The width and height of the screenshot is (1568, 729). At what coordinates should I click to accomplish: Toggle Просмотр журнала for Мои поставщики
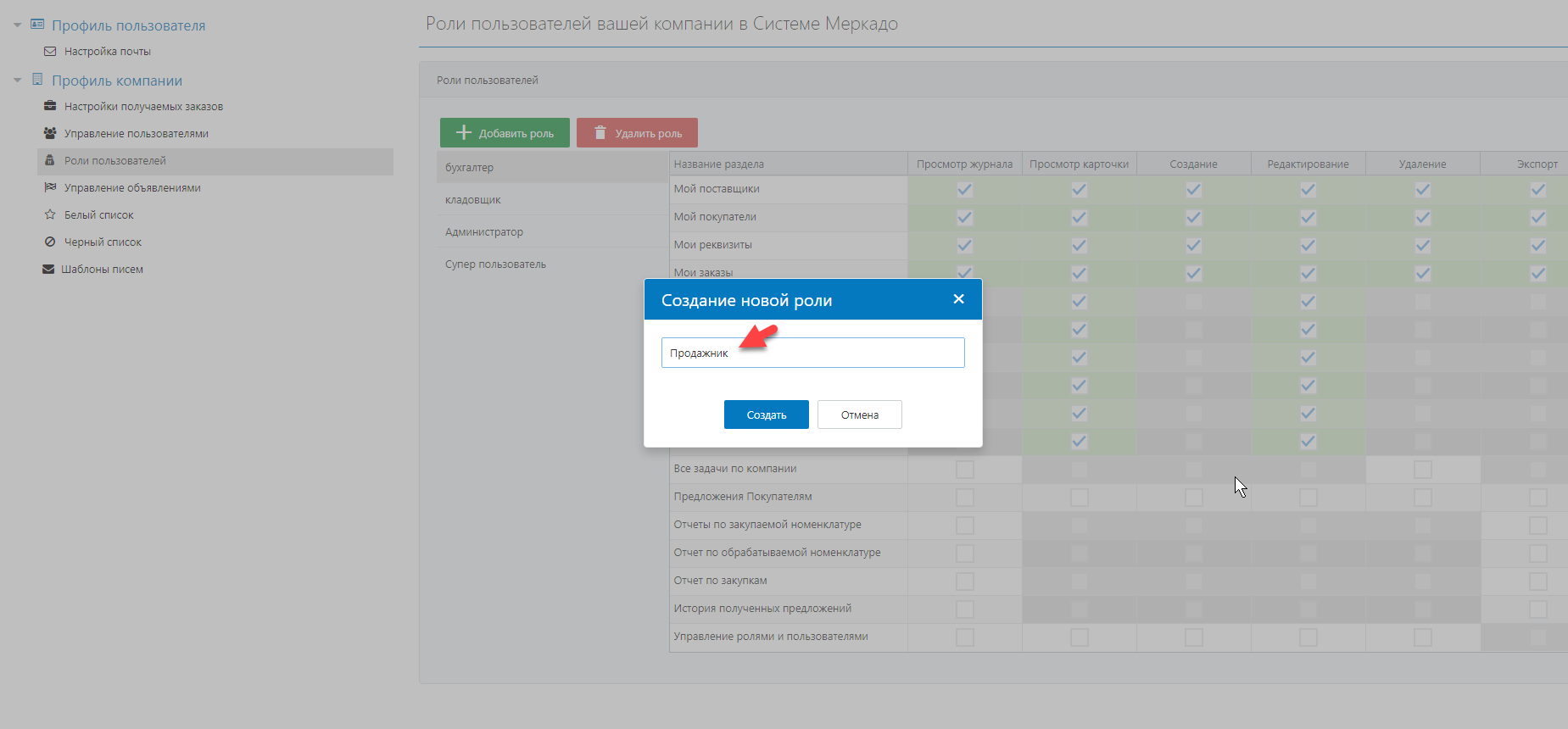point(964,190)
